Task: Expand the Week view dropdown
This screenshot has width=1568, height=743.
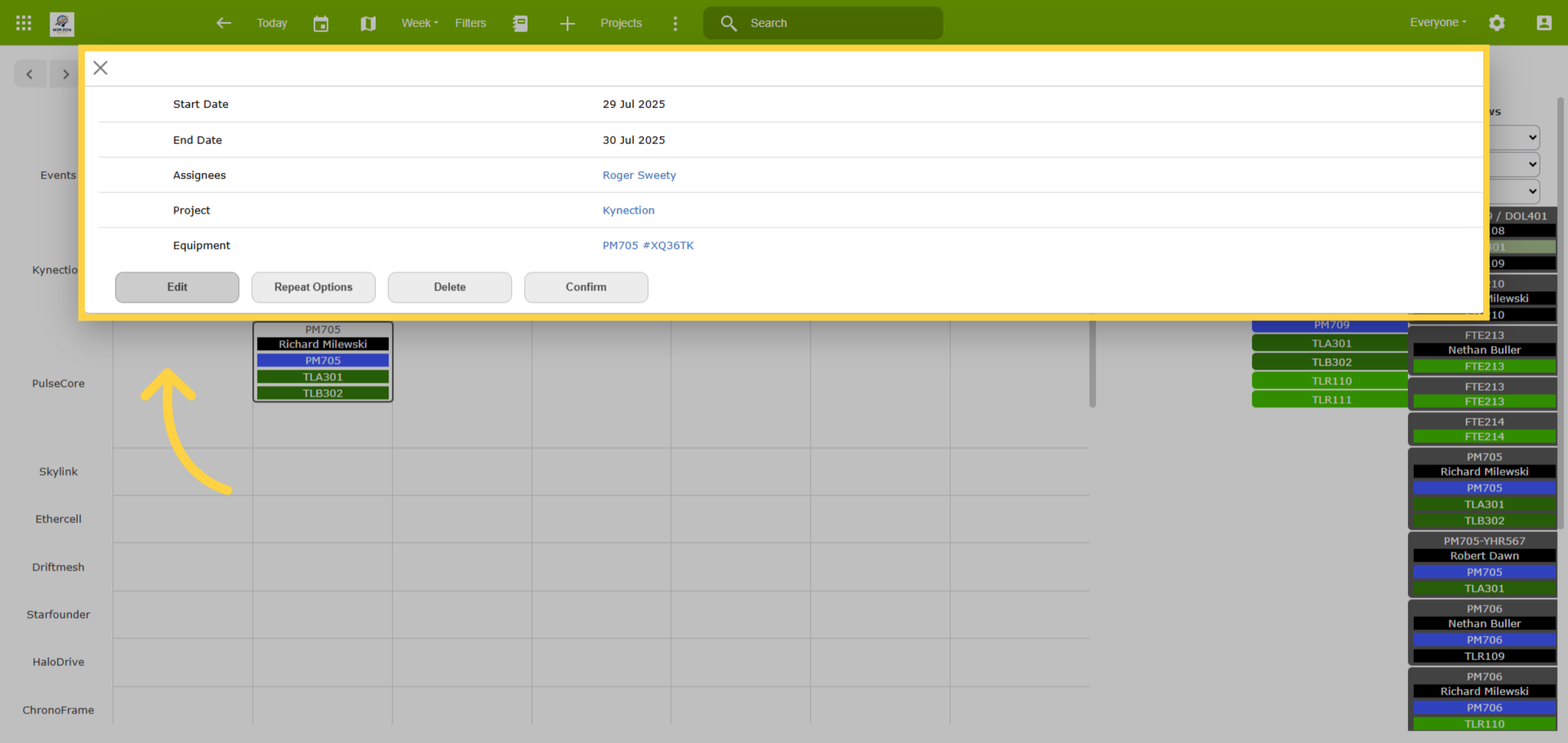Action: click(x=419, y=23)
